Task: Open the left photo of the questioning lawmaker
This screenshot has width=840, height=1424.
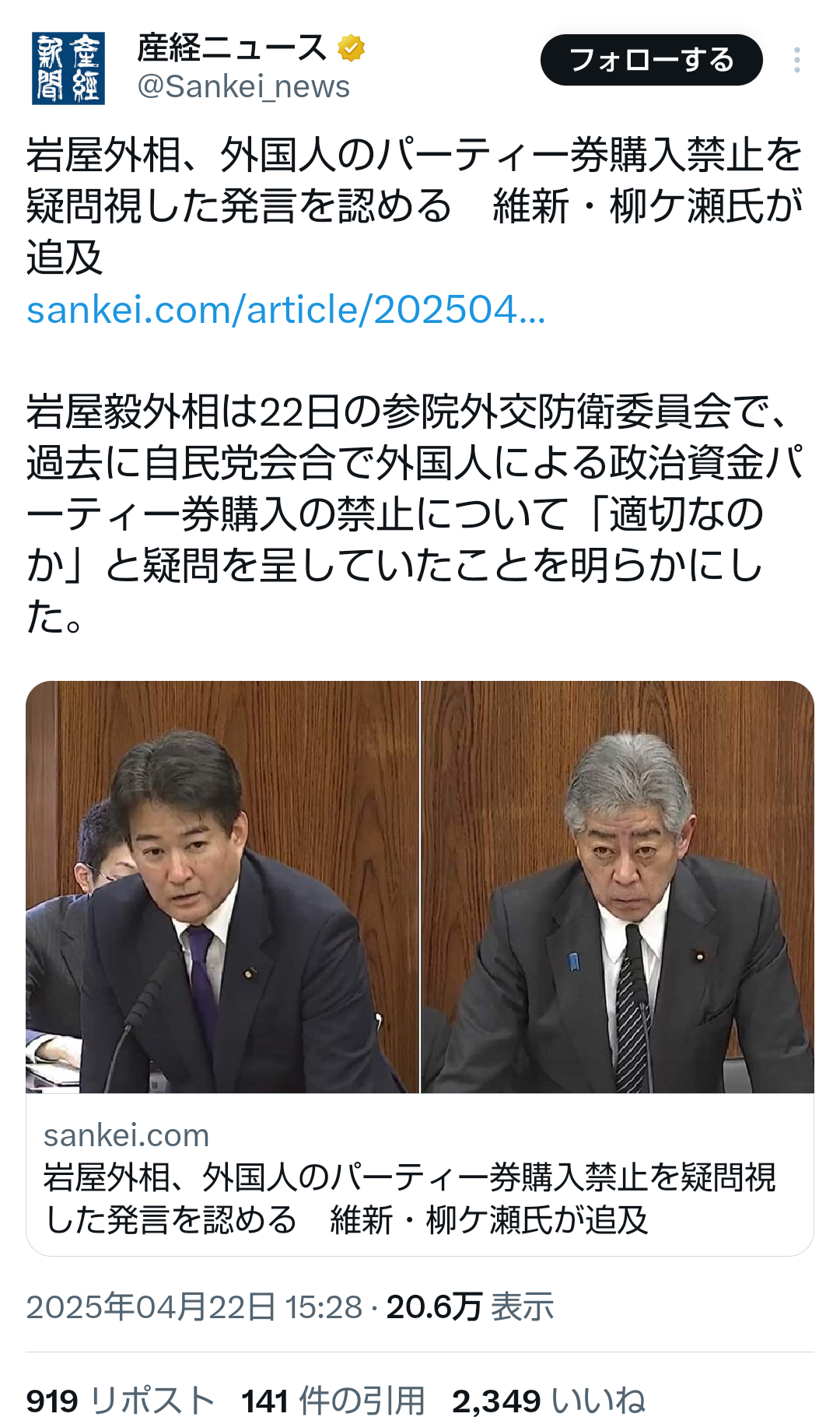Action: [222, 887]
